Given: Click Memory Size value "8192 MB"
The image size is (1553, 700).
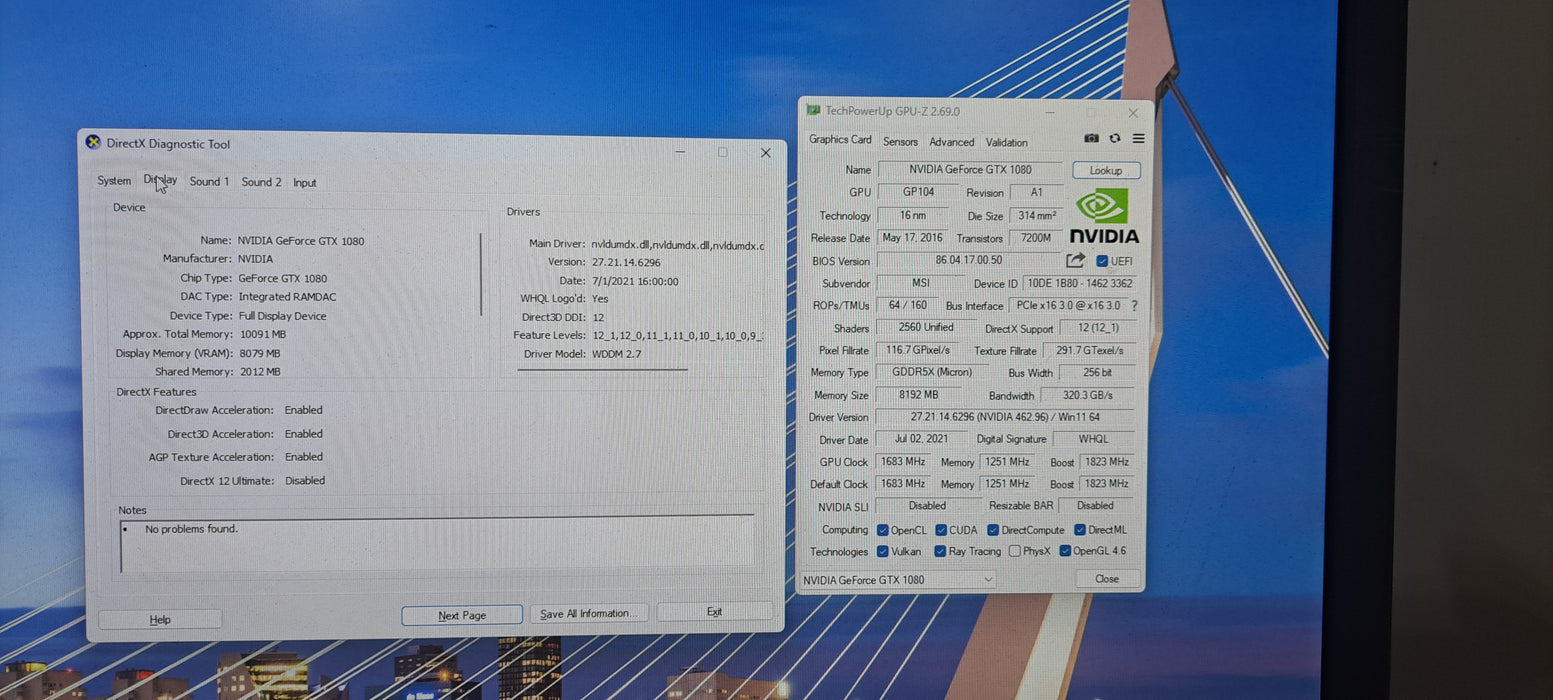Looking at the screenshot, I should (x=919, y=395).
